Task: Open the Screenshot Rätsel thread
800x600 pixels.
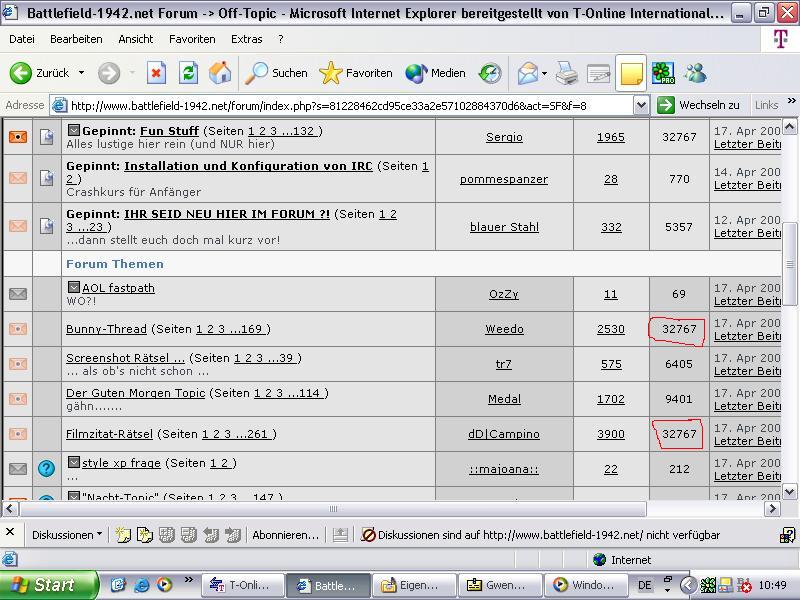Action: pyautogui.click(x=126, y=358)
